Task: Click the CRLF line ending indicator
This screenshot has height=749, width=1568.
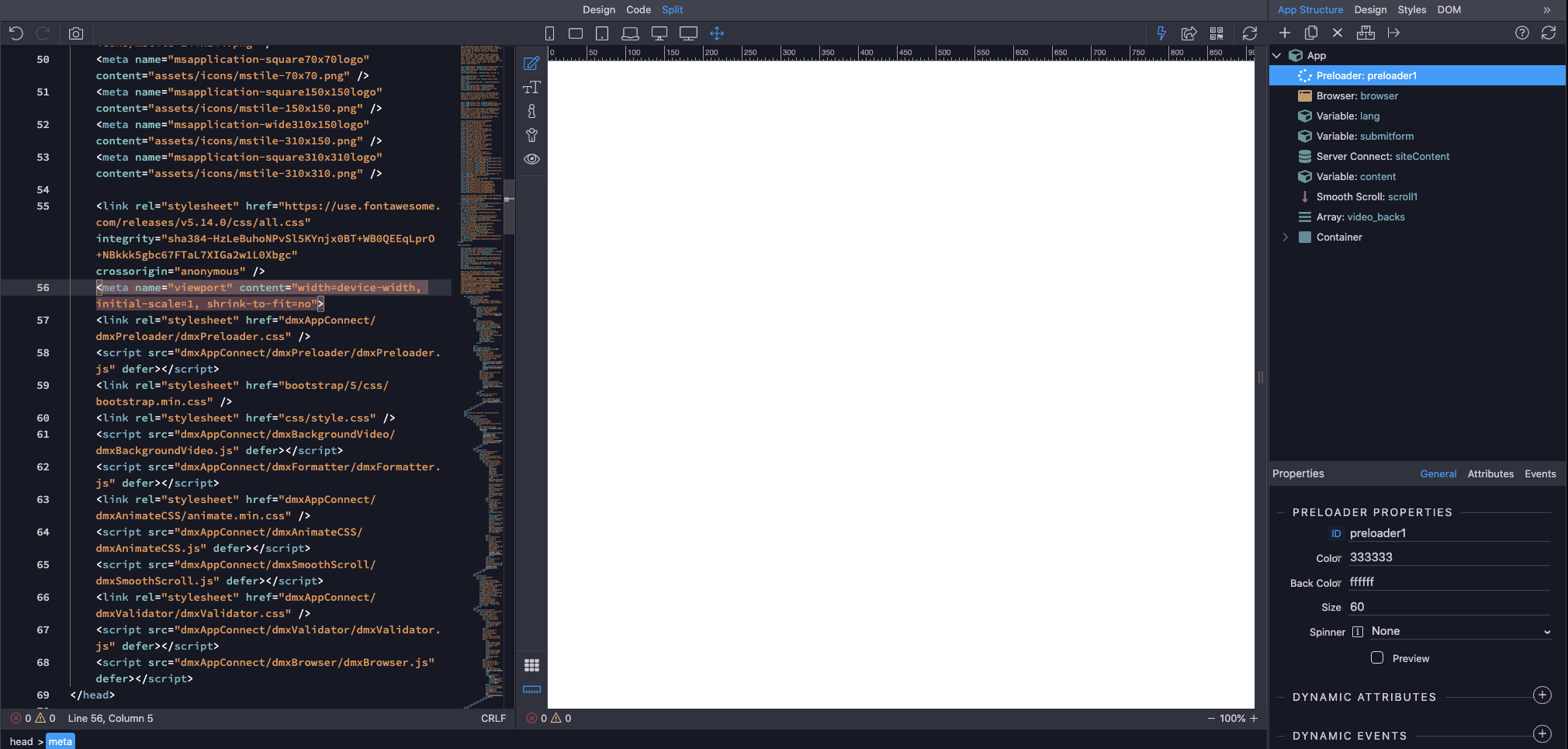Action: point(493,719)
